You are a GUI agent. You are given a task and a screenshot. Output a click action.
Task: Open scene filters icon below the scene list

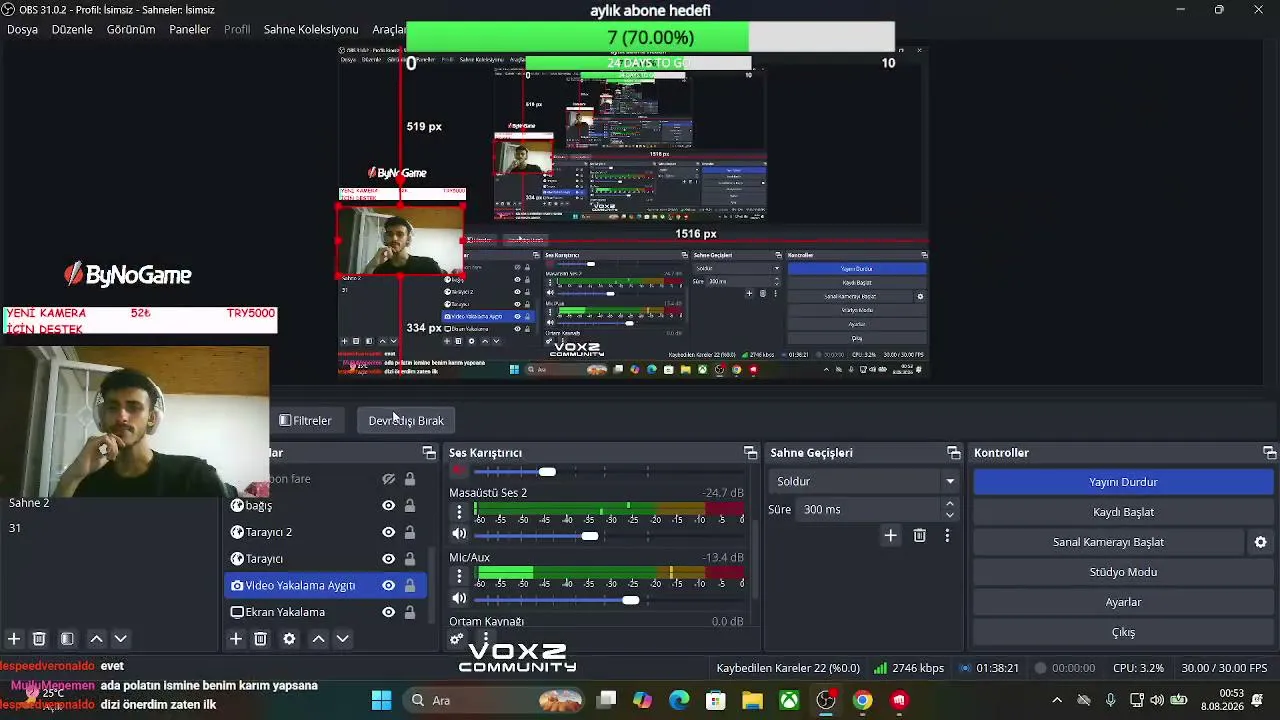pyautogui.click(x=67, y=639)
